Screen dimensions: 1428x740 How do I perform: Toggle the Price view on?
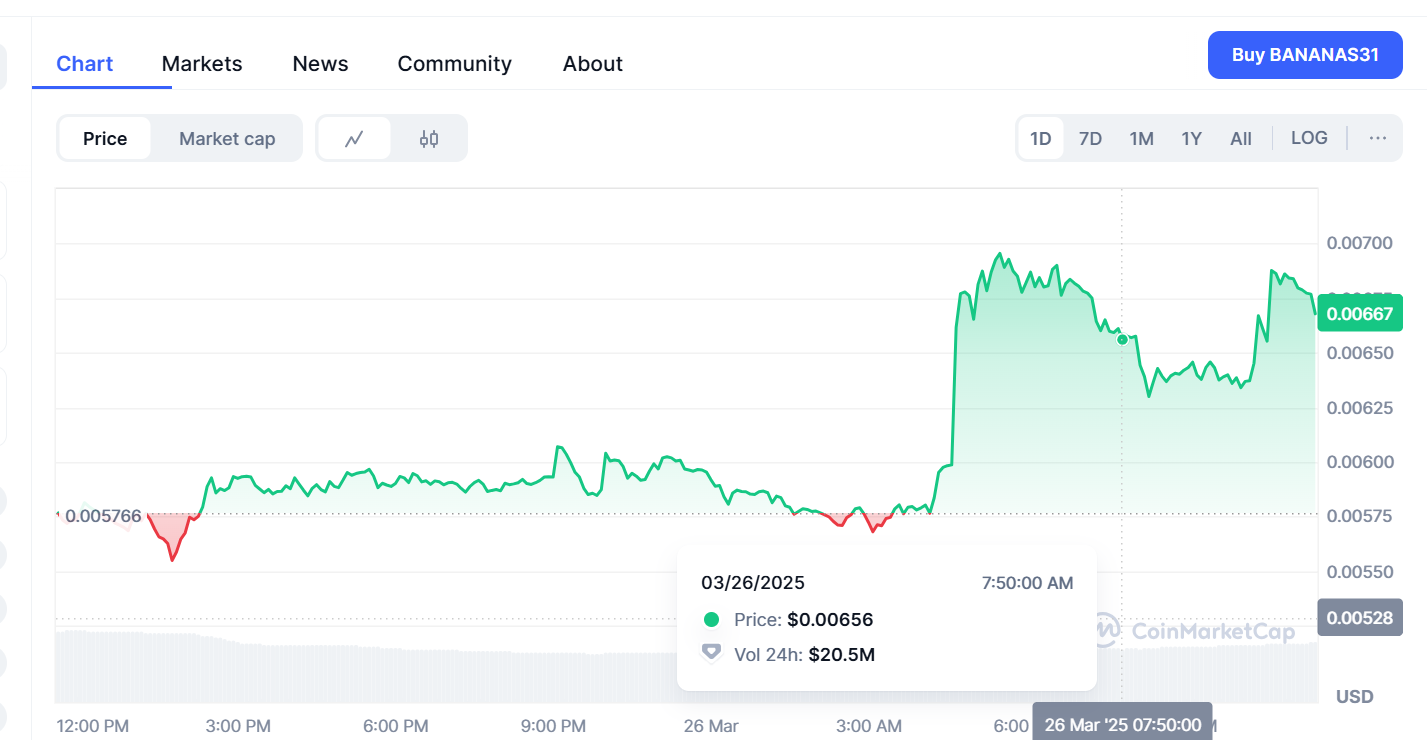[106, 138]
